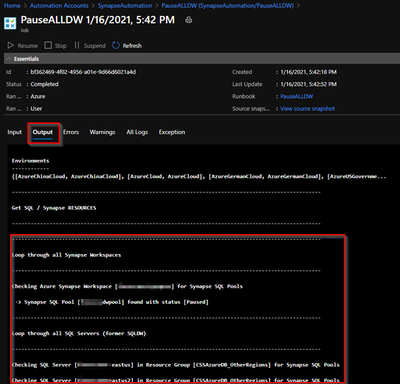
Task: Open the Home breadcrumb link
Action: [12, 6]
